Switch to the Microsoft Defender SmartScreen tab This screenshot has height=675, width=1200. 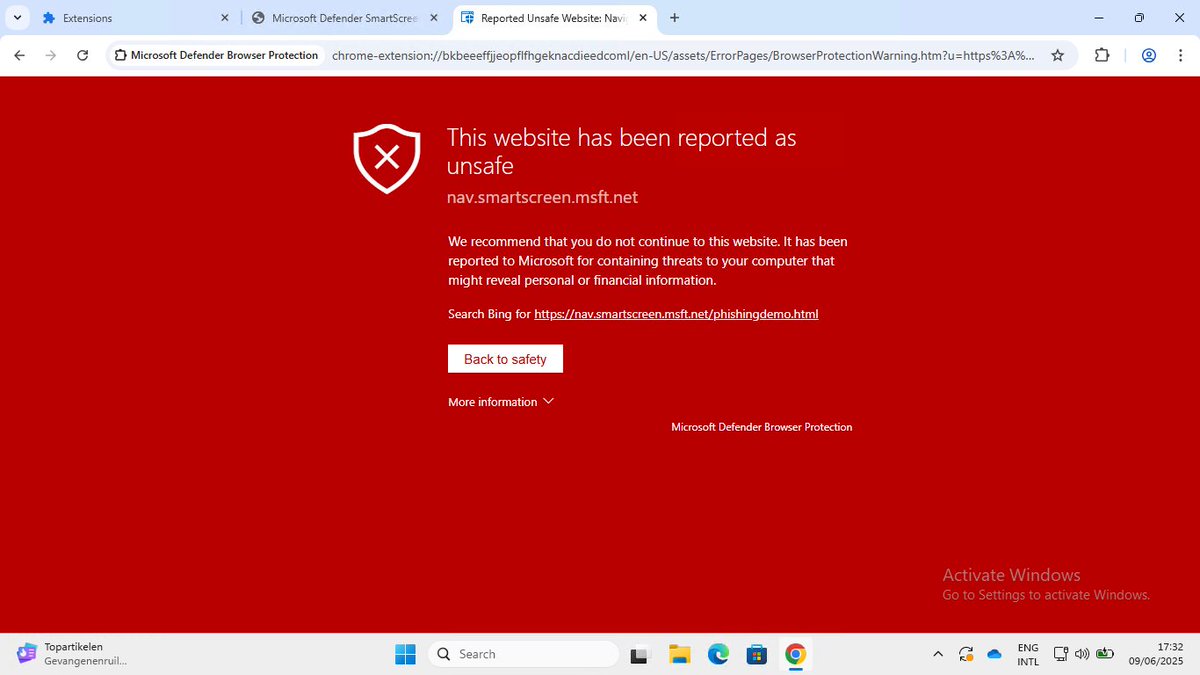344,18
